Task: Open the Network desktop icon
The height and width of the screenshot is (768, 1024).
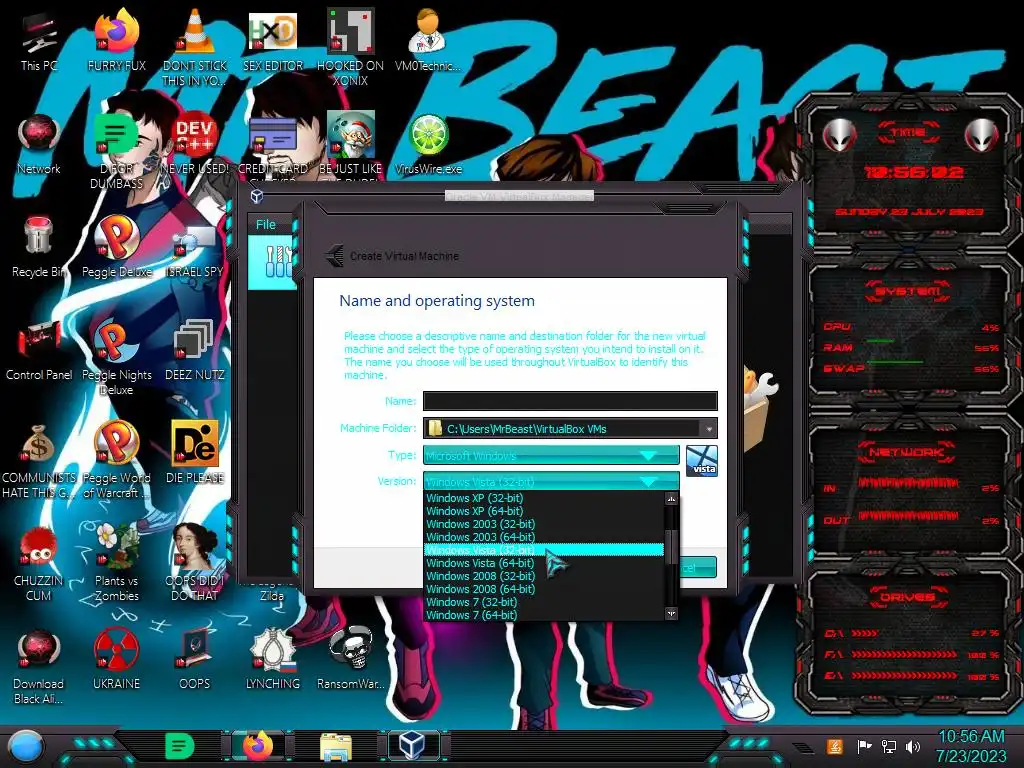Action: (x=39, y=144)
